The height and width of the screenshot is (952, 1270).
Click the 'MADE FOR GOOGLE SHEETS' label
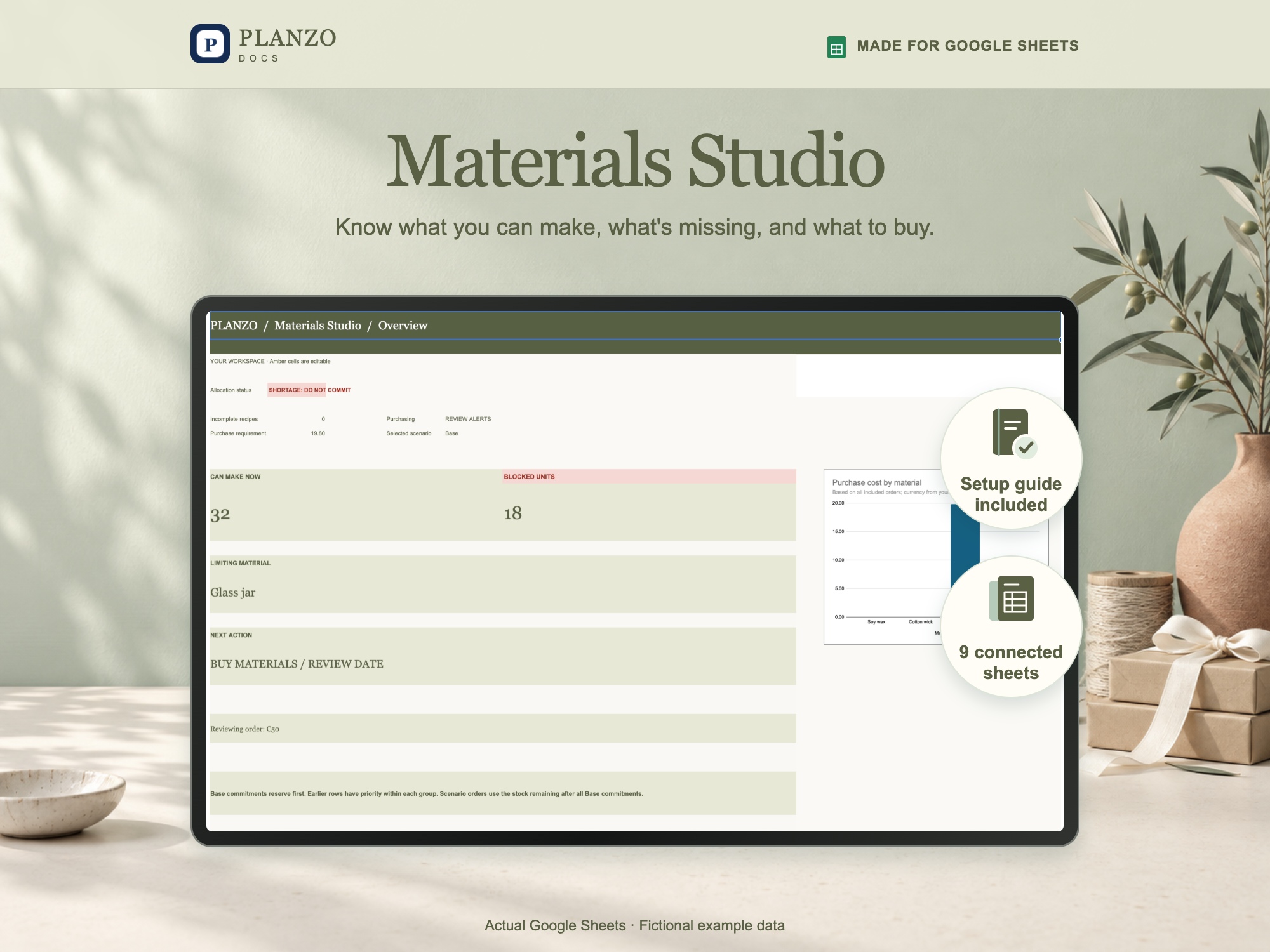click(968, 46)
